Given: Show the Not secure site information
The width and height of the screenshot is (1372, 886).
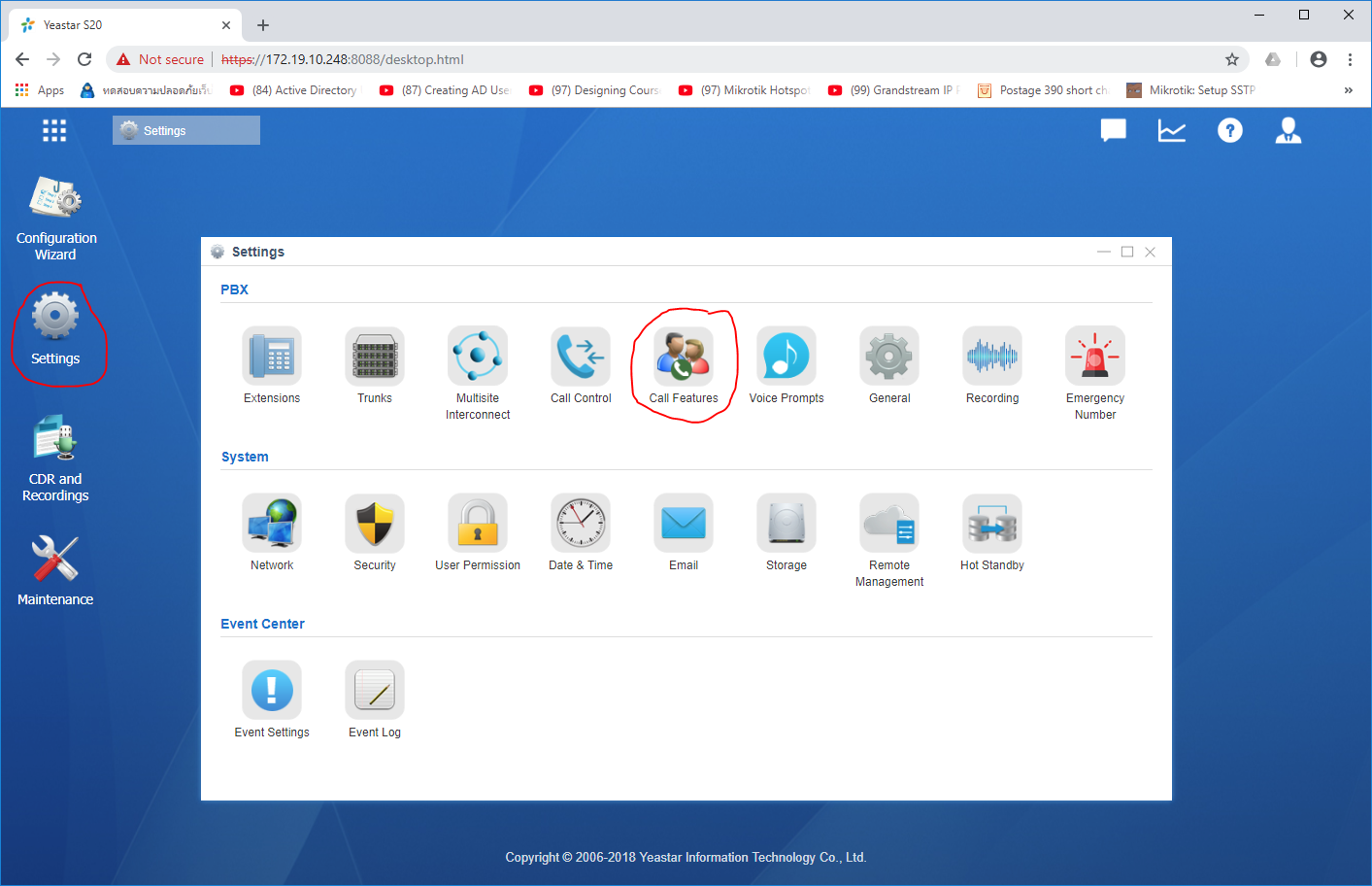Looking at the screenshot, I should click(160, 59).
